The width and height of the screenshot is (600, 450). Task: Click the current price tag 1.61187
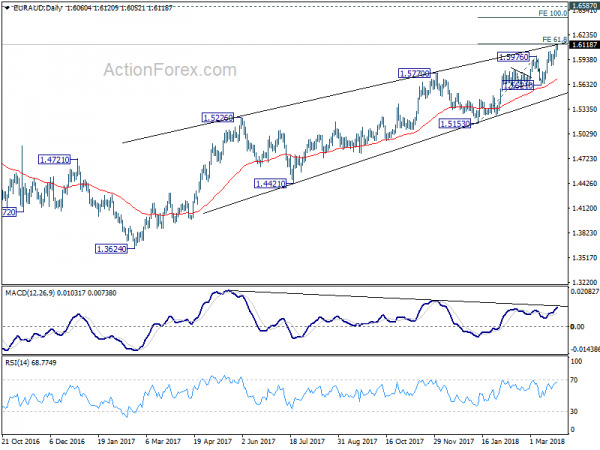584,45
